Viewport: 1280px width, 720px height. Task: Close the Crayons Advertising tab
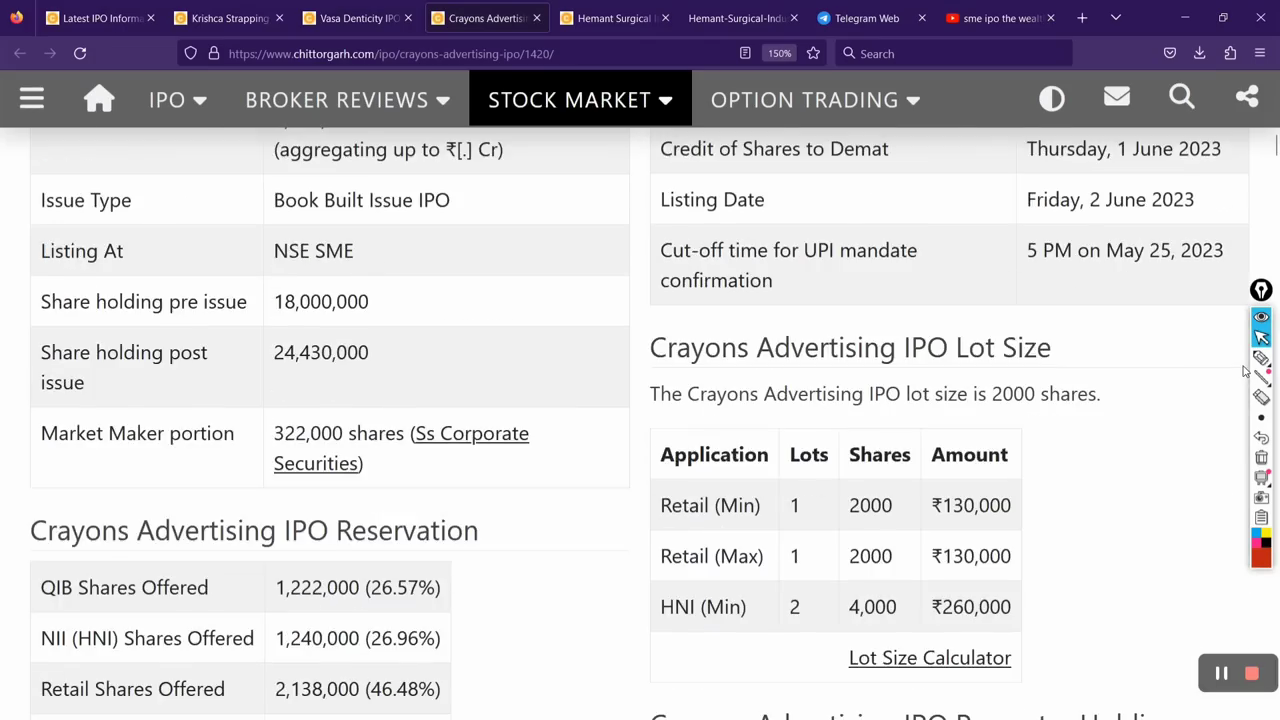[x=537, y=18]
